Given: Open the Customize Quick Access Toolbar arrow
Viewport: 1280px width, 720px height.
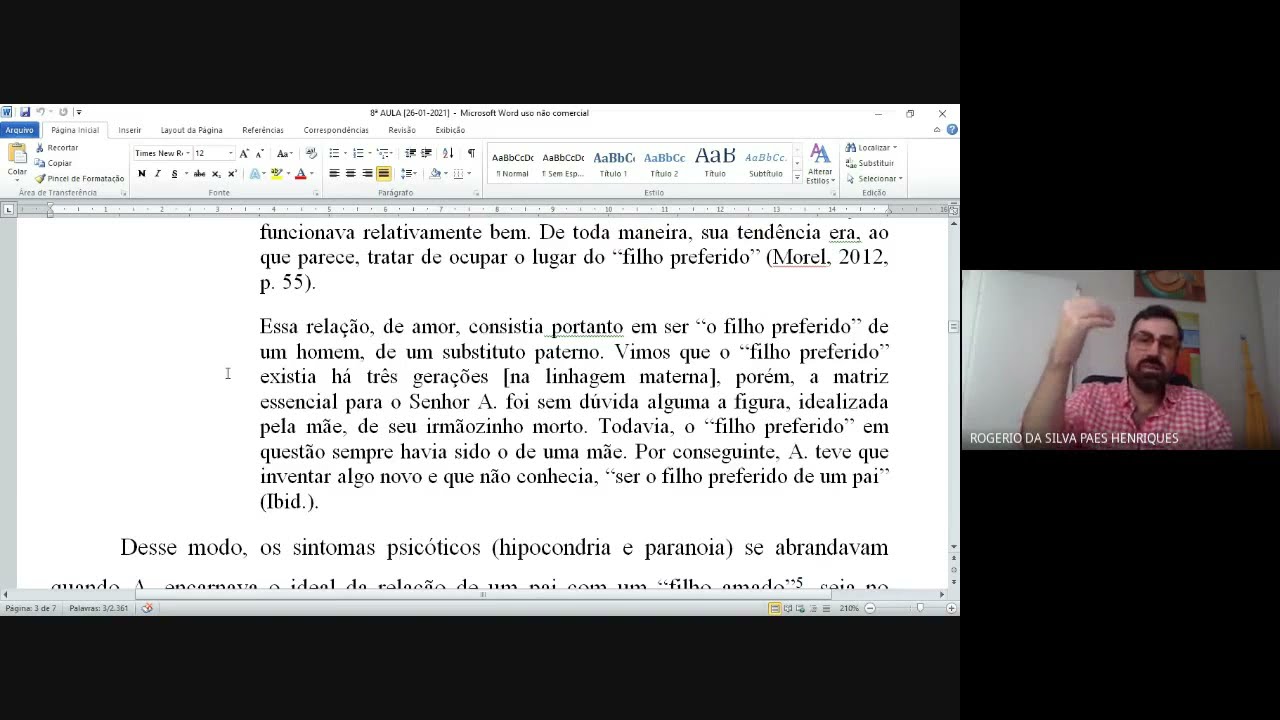Looking at the screenshot, I should tap(79, 113).
